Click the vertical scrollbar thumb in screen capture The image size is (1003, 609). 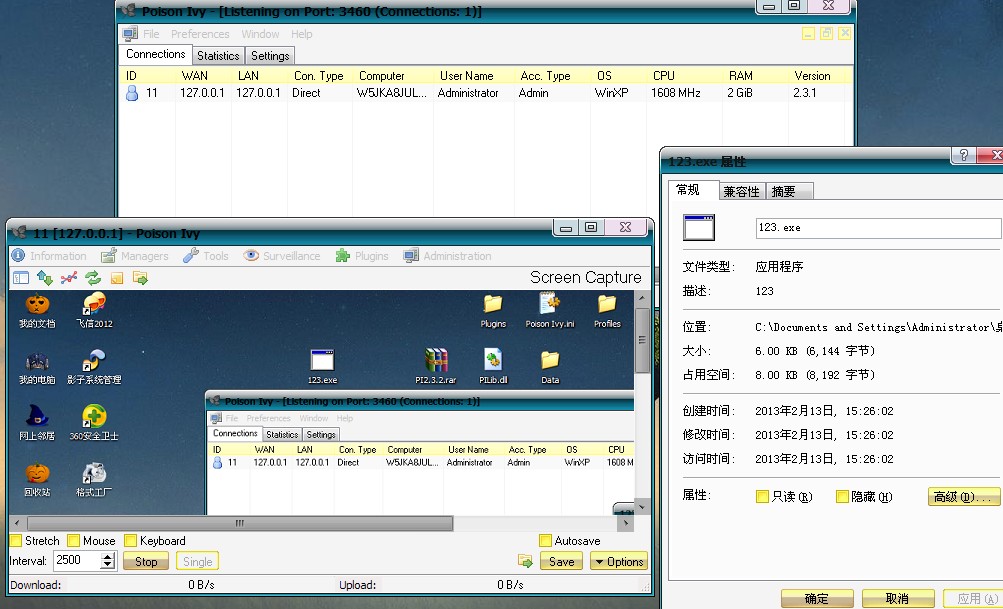point(642,340)
